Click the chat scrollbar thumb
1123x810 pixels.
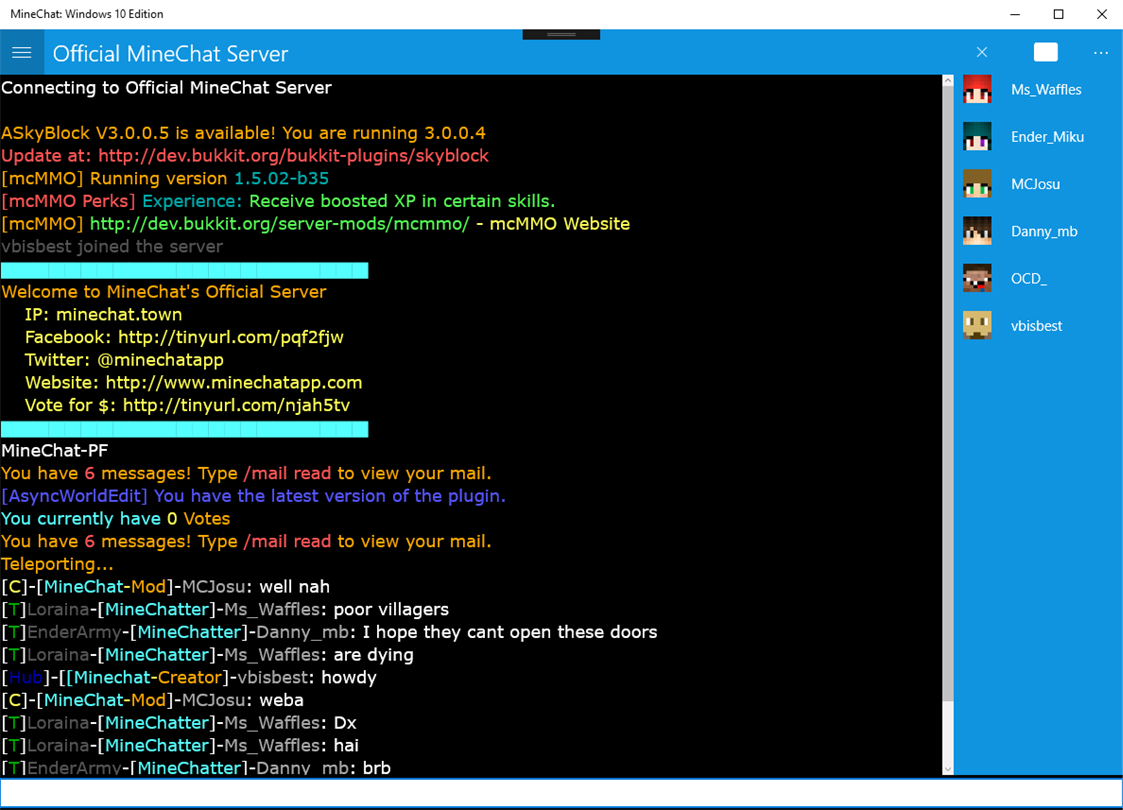click(x=948, y=394)
